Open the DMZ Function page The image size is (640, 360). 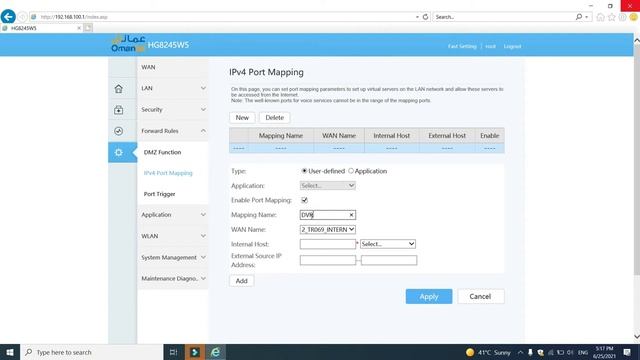pos(162,152)
